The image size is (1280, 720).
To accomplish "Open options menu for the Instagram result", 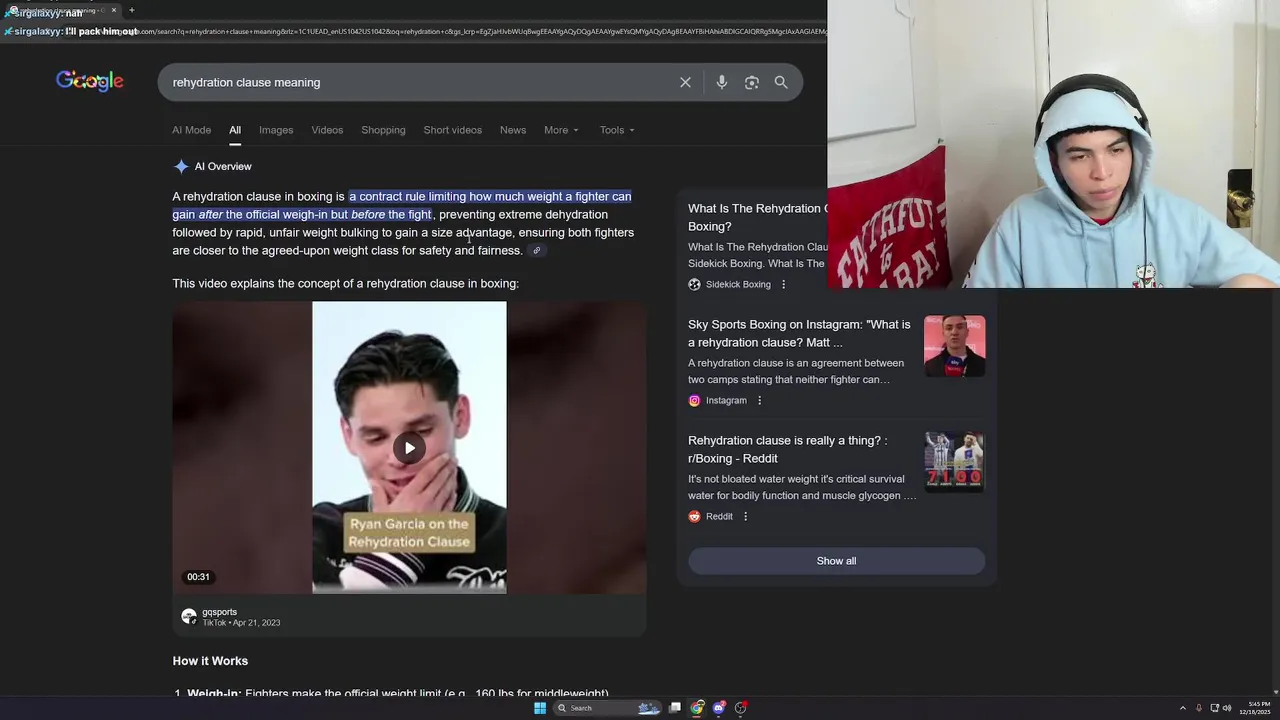I will (x=759, y=400).
